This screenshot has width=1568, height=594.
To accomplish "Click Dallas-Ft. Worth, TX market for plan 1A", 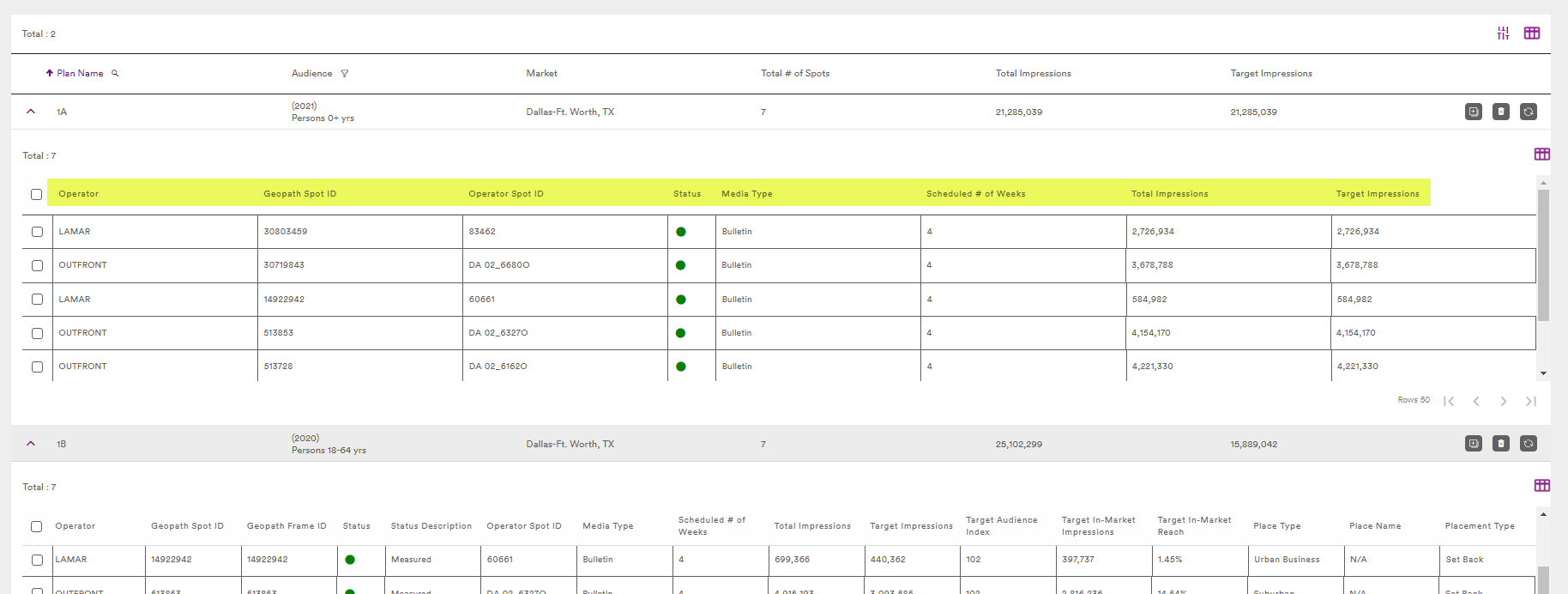I will (x=570, y=112).
